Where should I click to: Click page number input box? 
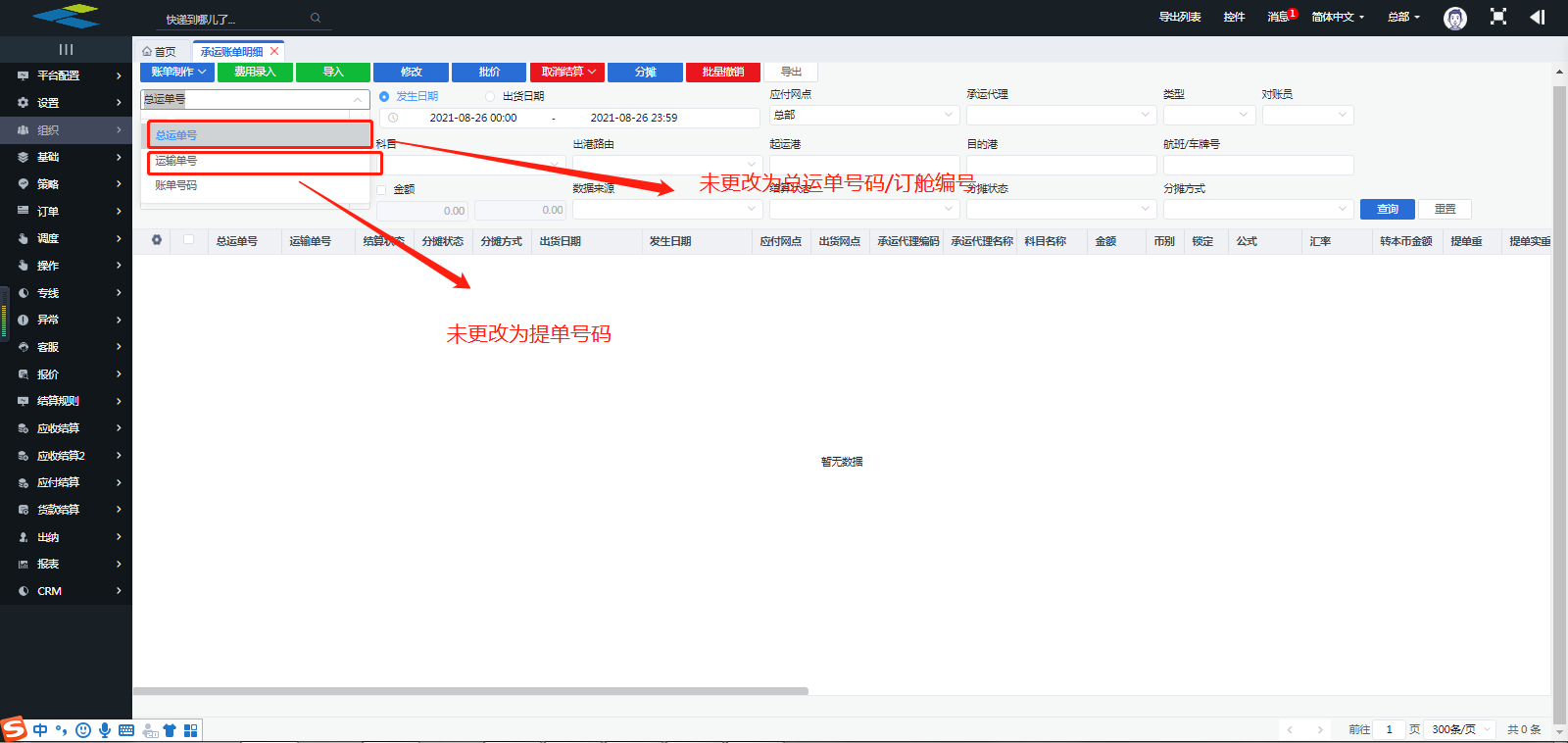click(1389, 729)
